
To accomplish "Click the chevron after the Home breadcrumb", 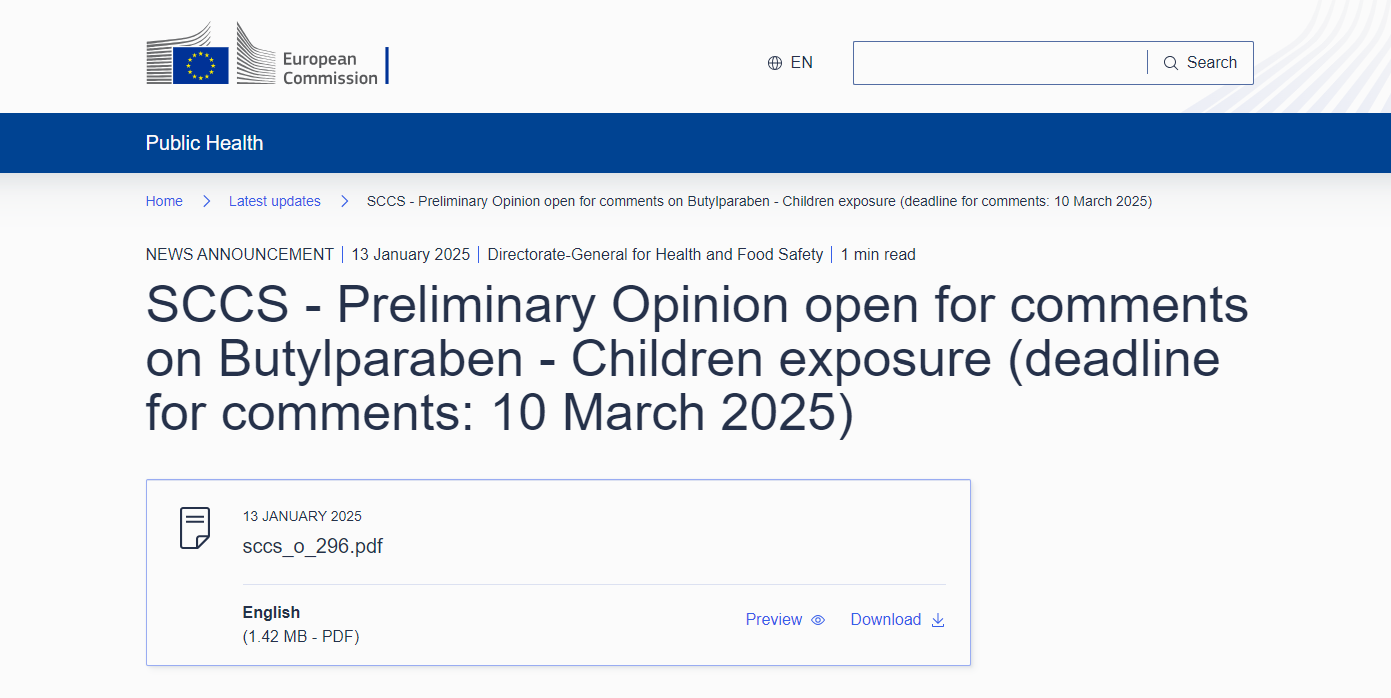I will point(206,201).
